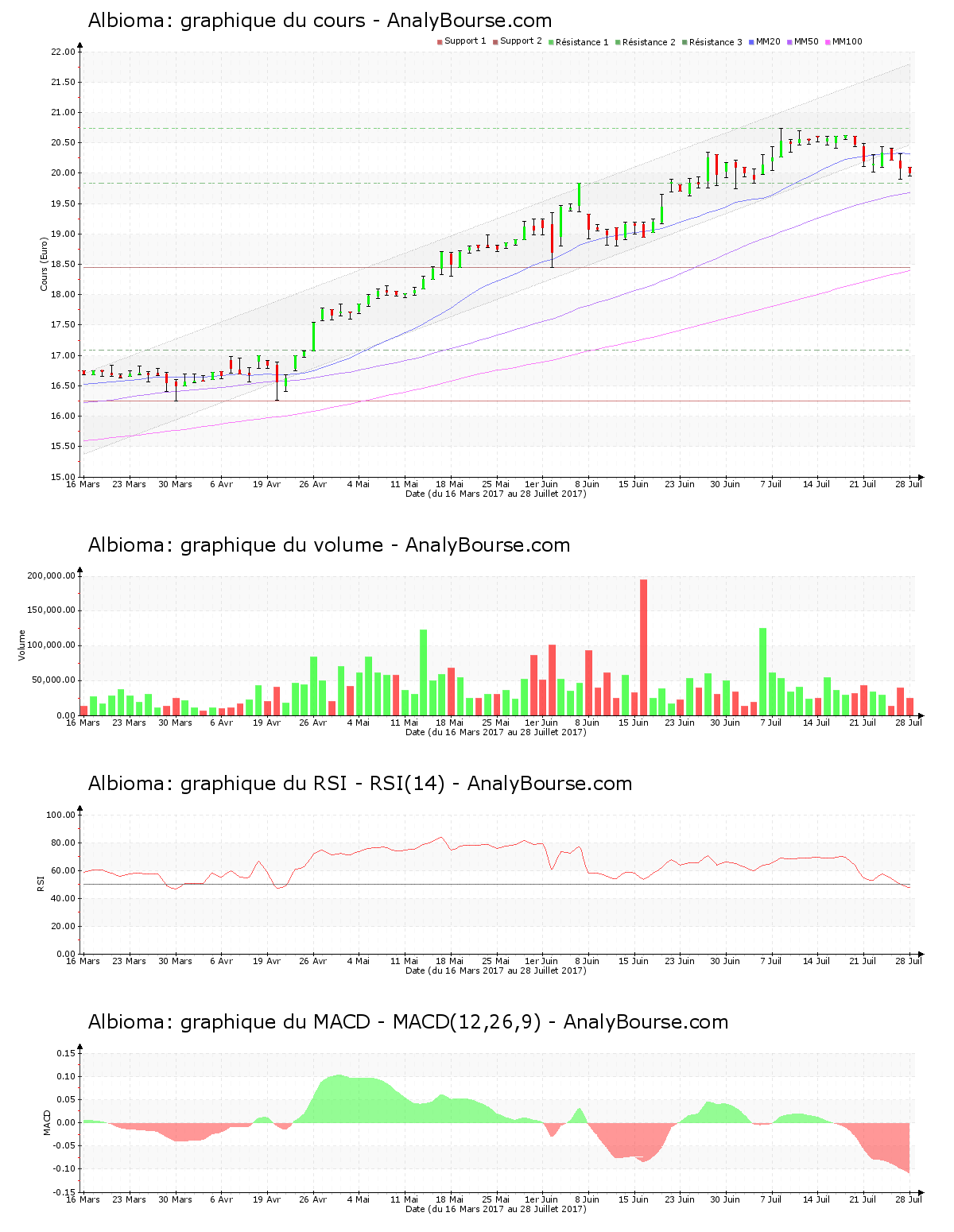Click the -0.15 value on MACD axis

tap(66, 1192)
